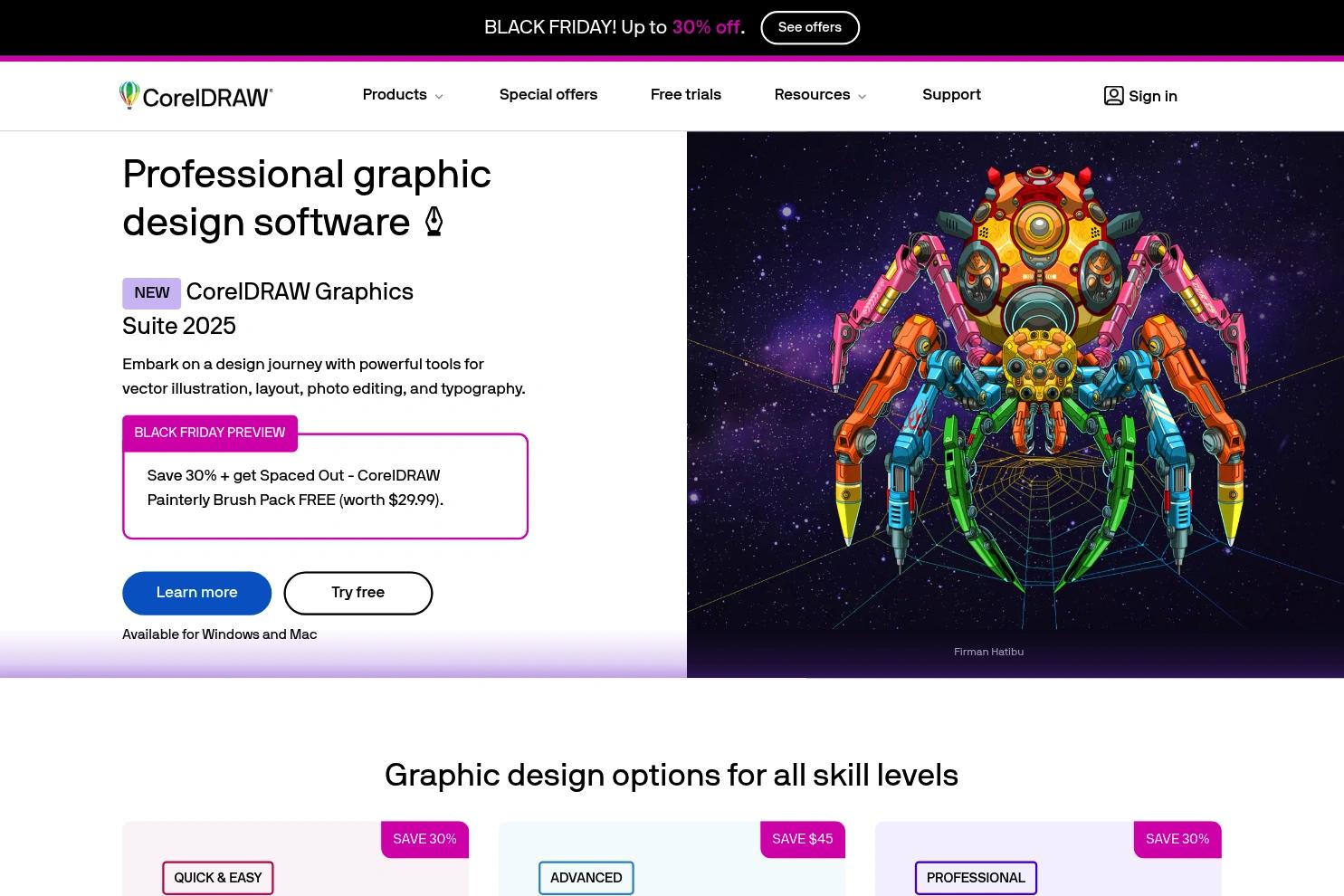The height and width of the screenshot is (896, 1344).
Task: Click the Sign in link
Action: pos(1153,96)
